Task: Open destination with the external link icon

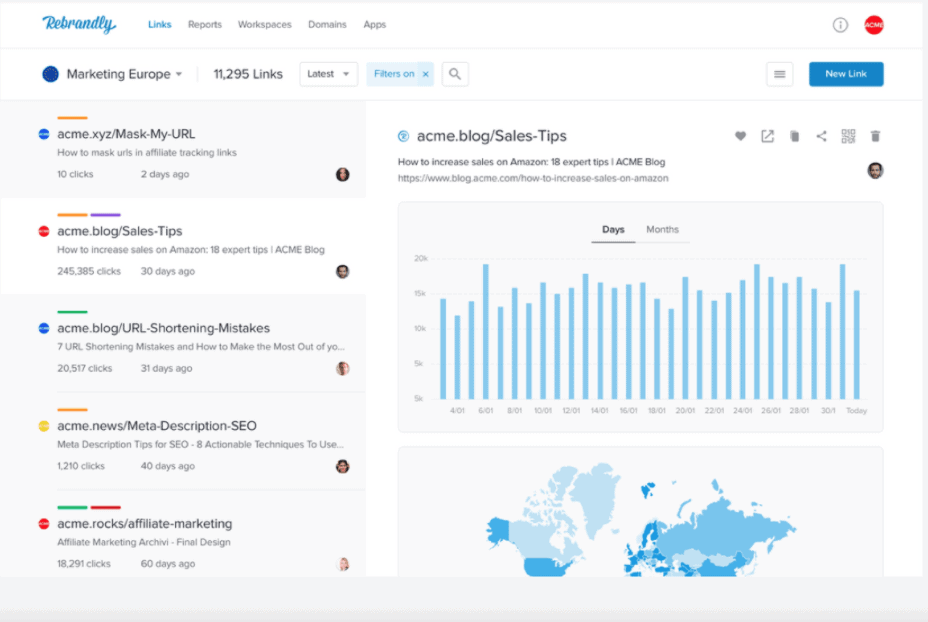Action: [x=767, y=136]
